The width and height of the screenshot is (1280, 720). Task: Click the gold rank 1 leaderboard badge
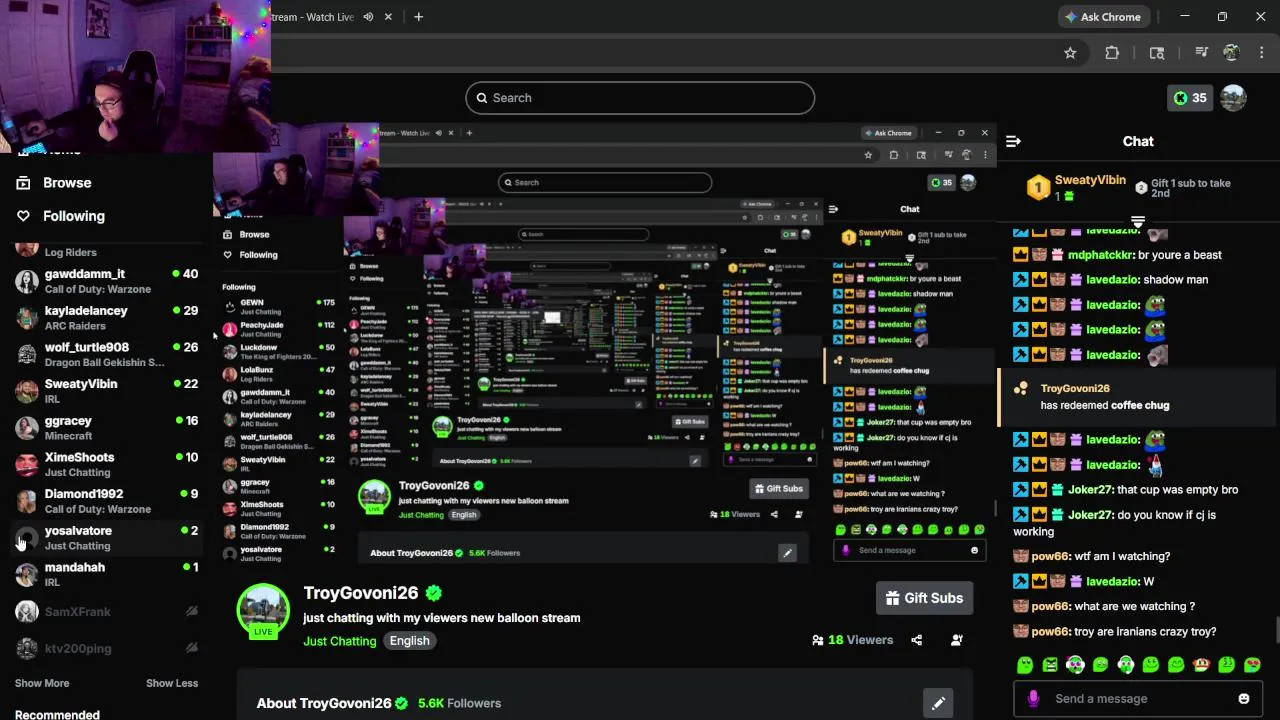(x=1038, y=187)
